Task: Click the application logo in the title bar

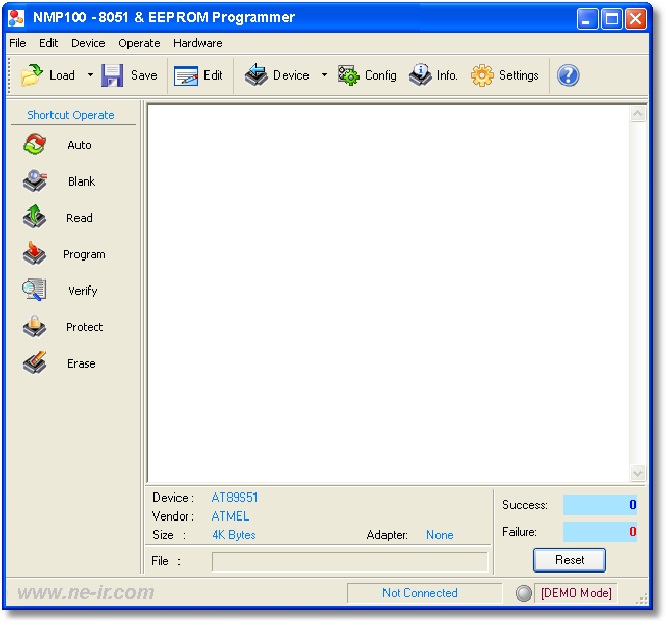Action: pos(17,18)
